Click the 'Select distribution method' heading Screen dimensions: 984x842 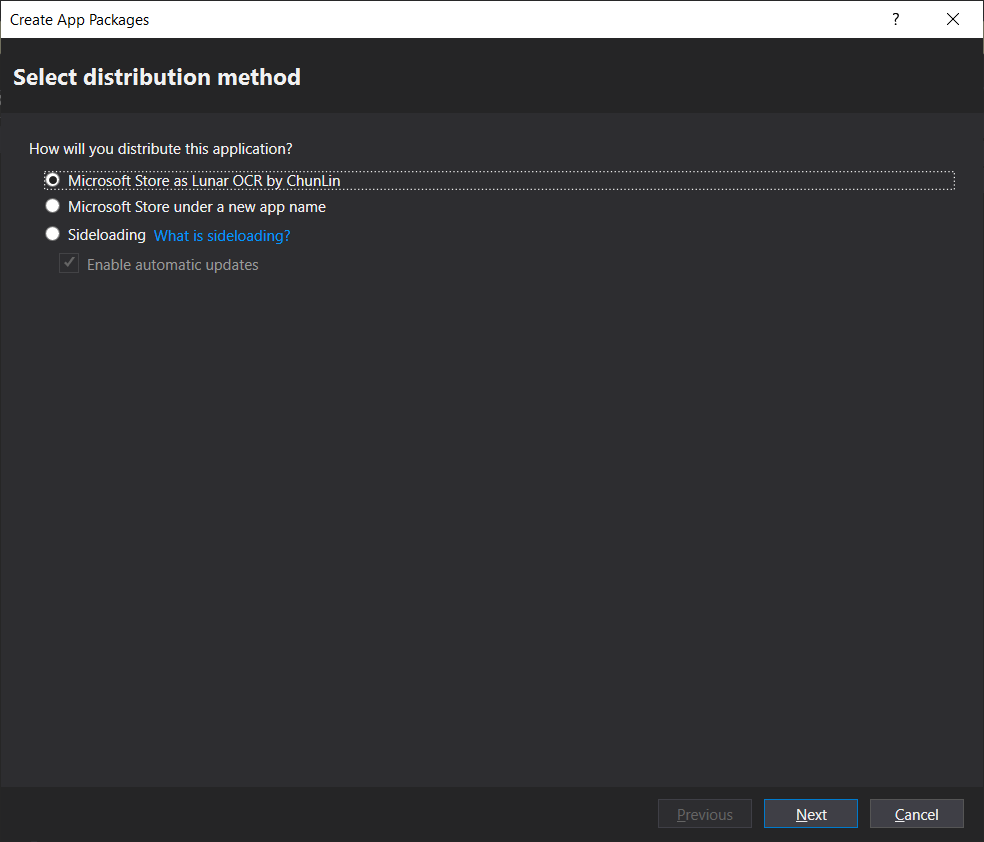157,77
